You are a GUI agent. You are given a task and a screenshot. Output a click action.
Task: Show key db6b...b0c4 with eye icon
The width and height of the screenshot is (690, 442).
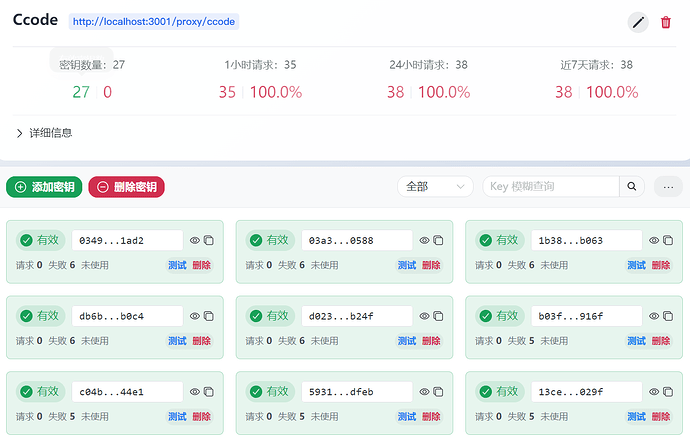(195, 316)
